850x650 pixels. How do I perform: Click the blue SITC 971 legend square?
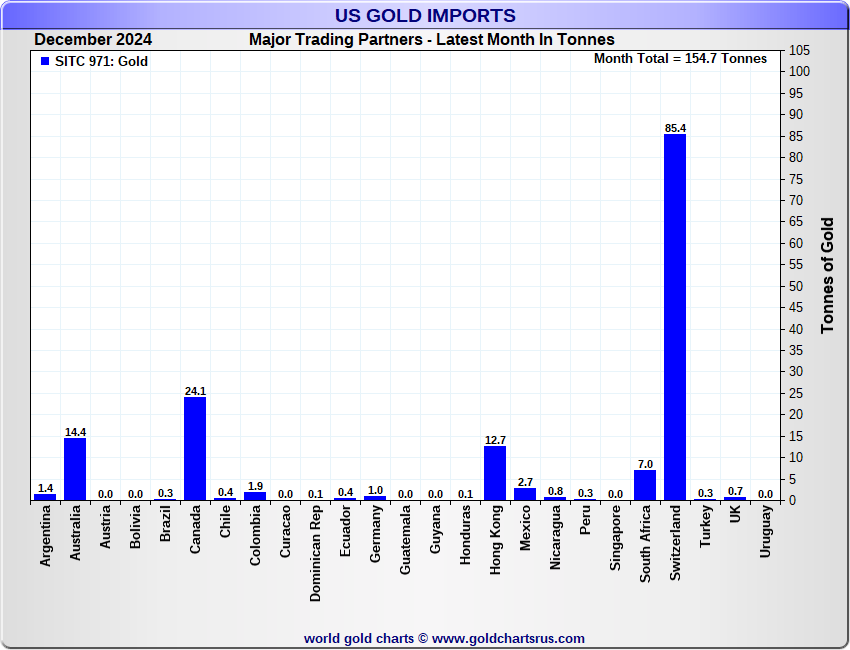coord(45,62)
